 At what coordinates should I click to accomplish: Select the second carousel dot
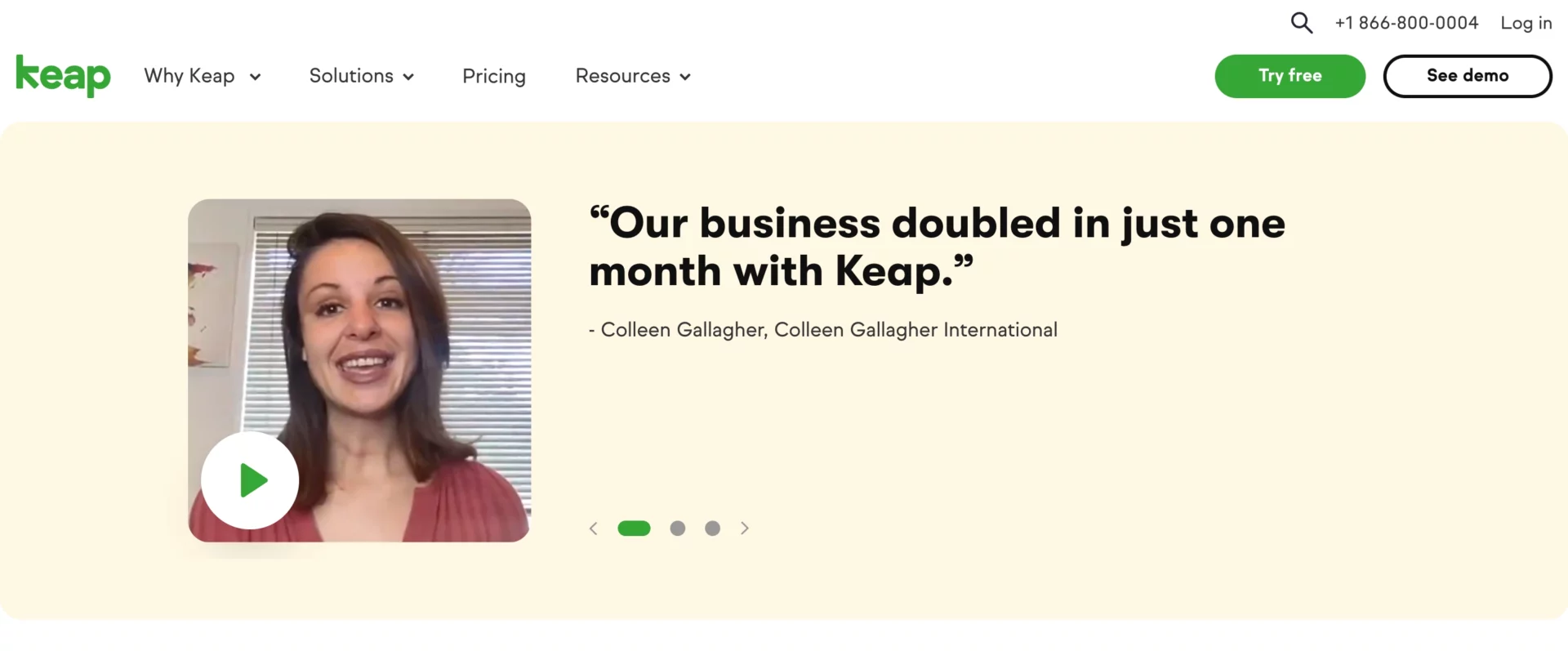[x=677, y=528]
